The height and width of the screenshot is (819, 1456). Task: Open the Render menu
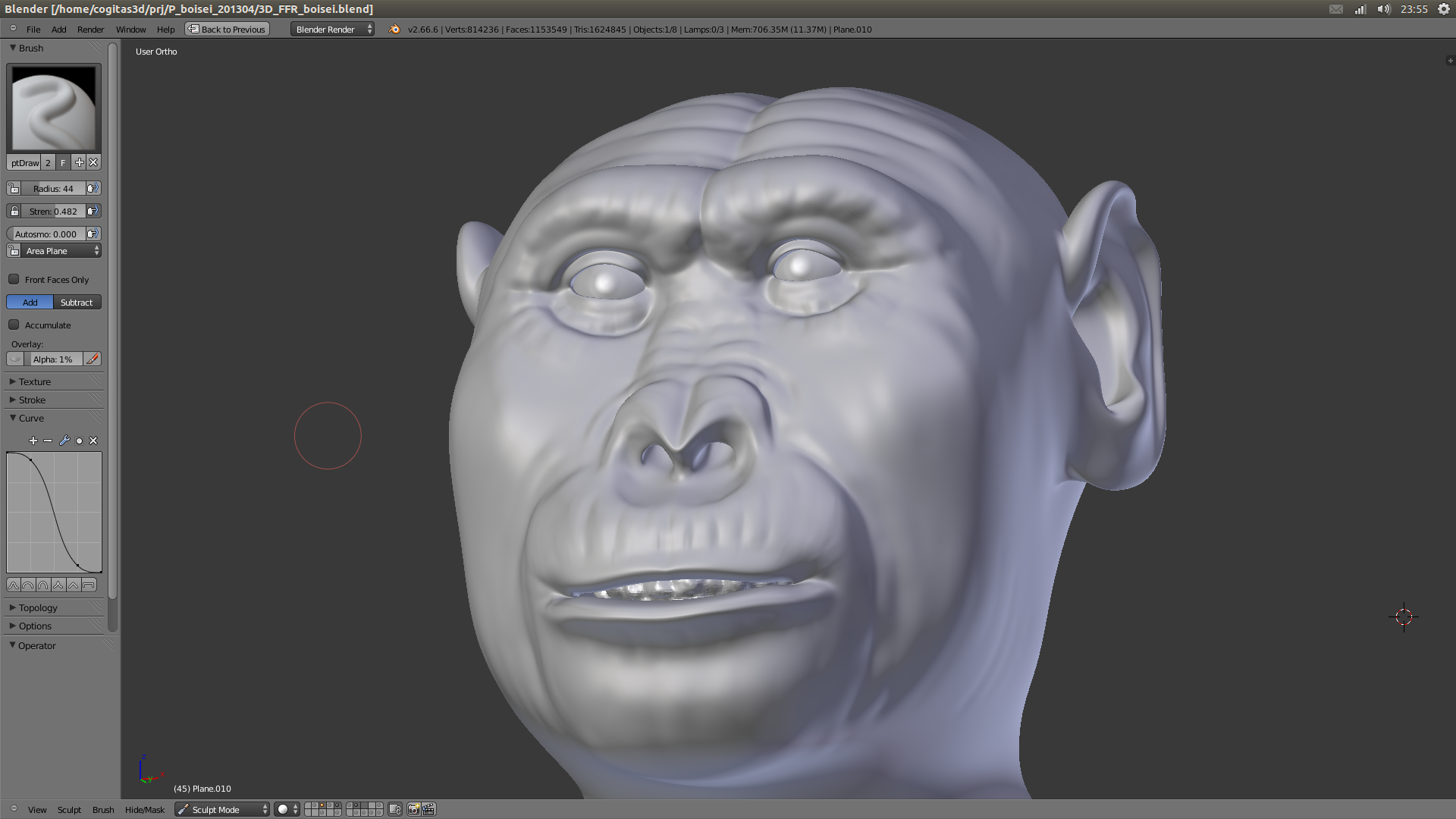[90, 29]
